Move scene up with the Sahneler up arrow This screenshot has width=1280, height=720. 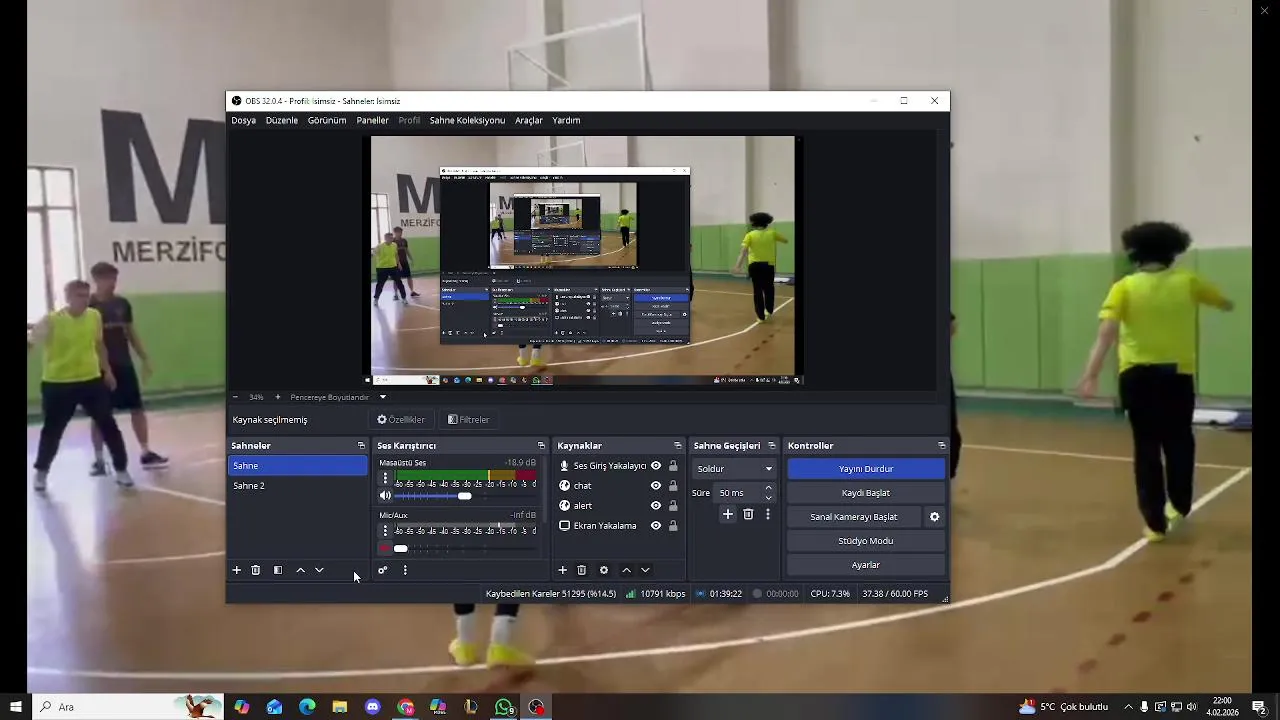tap(300, 570)
